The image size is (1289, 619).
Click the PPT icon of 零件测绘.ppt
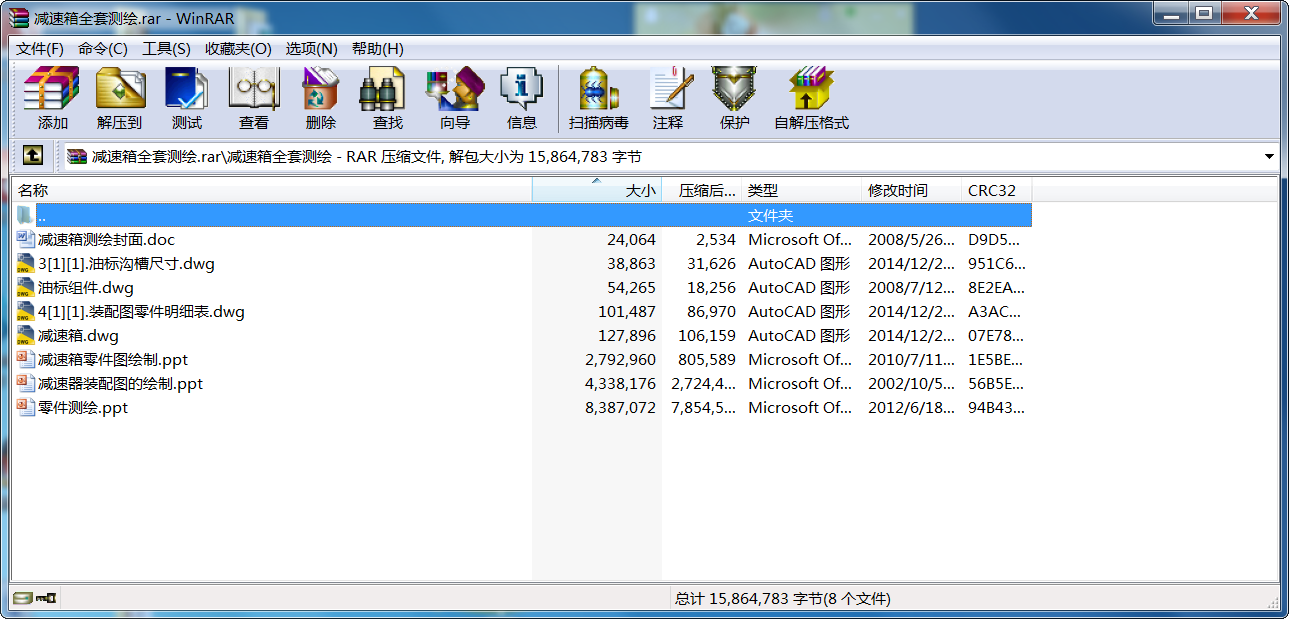pos(26,407)
